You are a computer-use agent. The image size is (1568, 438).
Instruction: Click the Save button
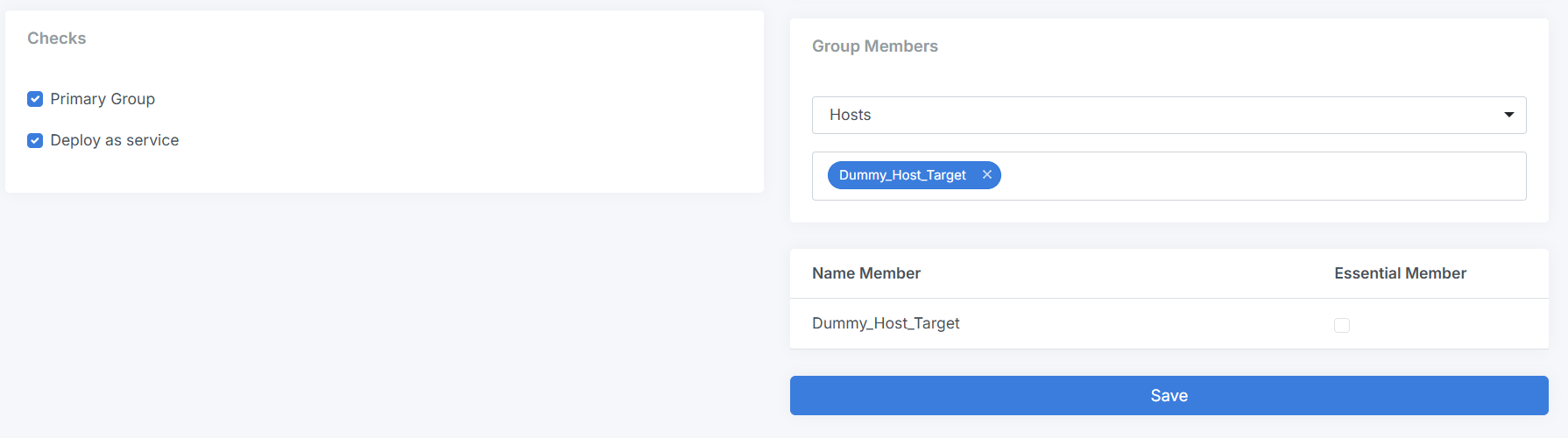(1169, 396)
